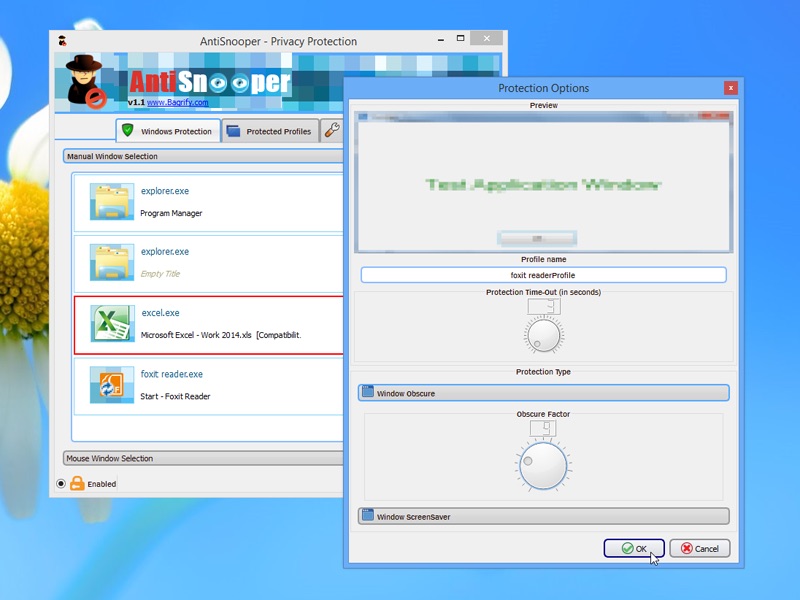The height and width of the screenshot is (600, 800).
Task: Select the explorer.exe Empty Title folder icon
Action: (112, 263)
